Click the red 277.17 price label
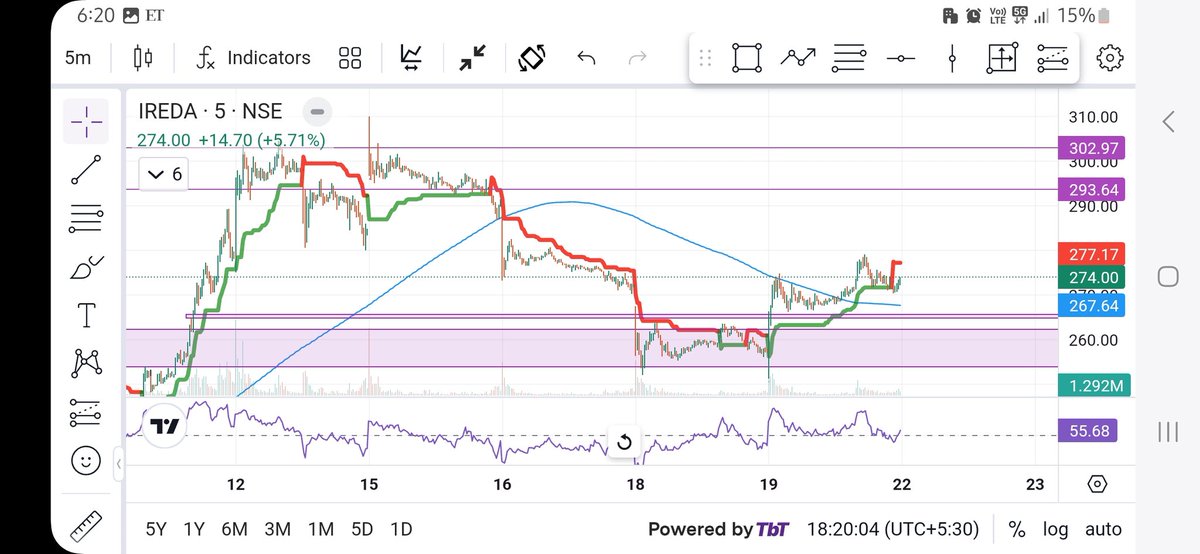This screenshot has height=554, width=1200. pos(1091,254)
